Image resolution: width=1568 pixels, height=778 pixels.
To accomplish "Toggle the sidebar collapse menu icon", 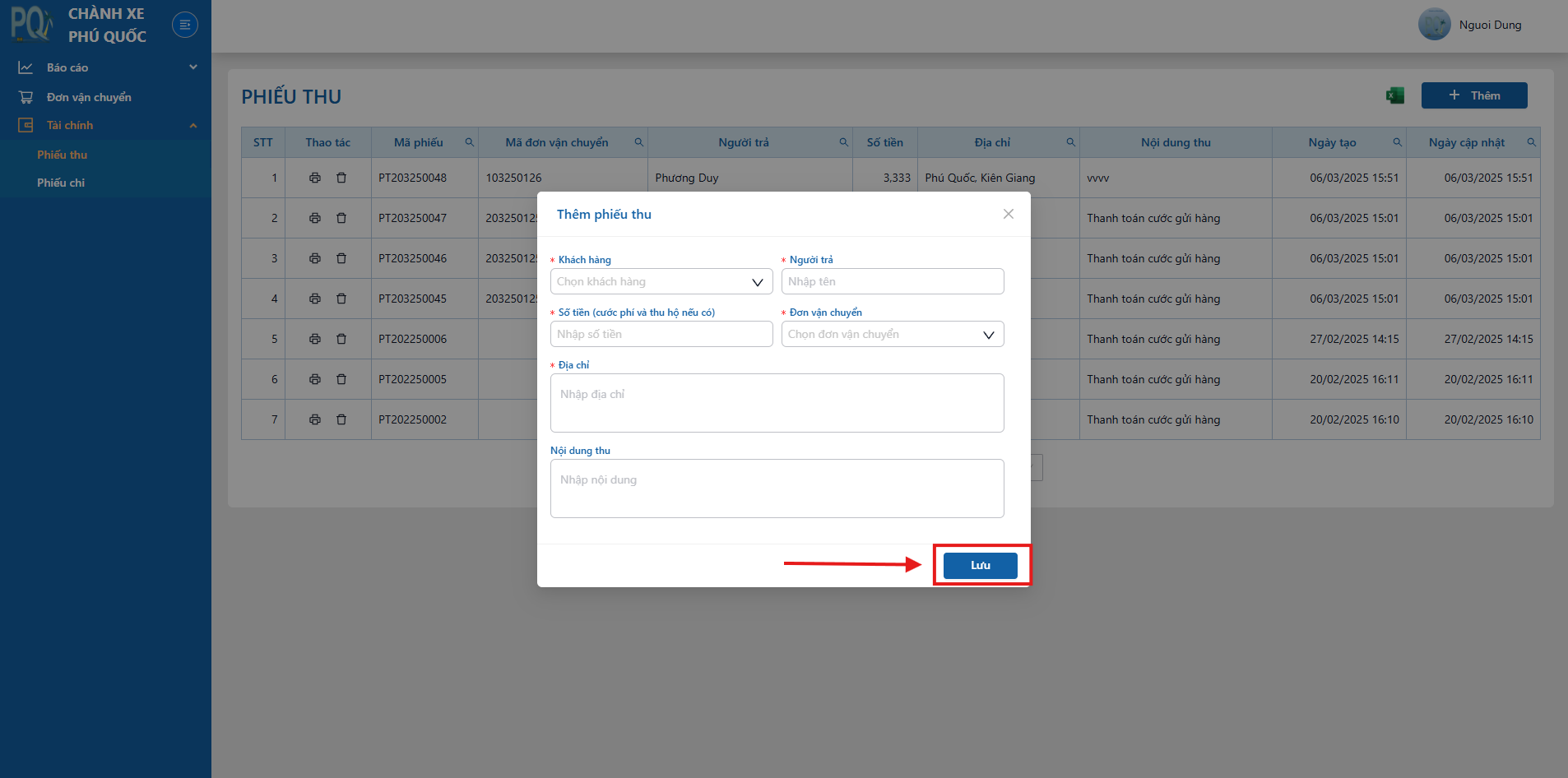I will click(185, 25).
